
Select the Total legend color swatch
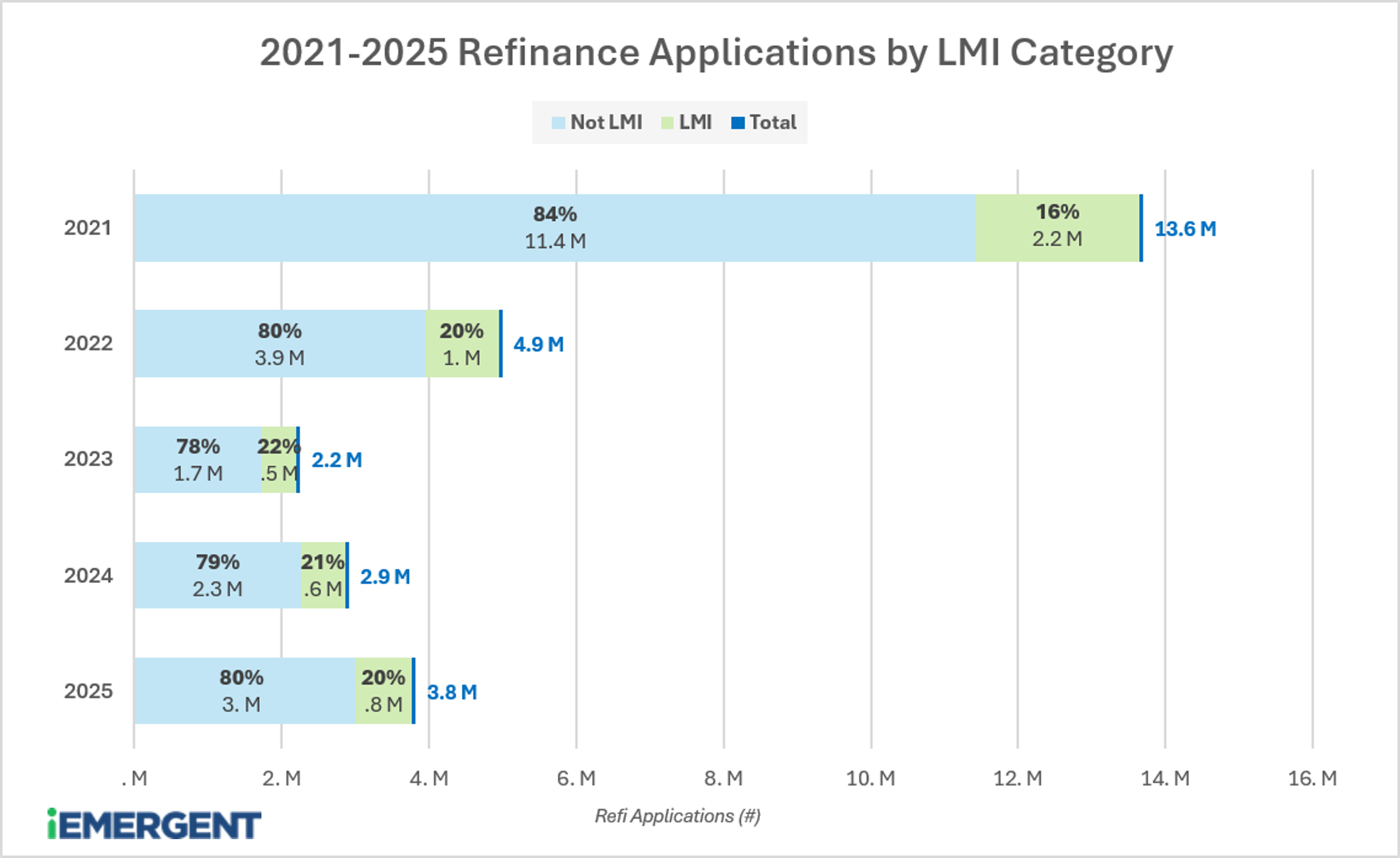tap(737, 123)
